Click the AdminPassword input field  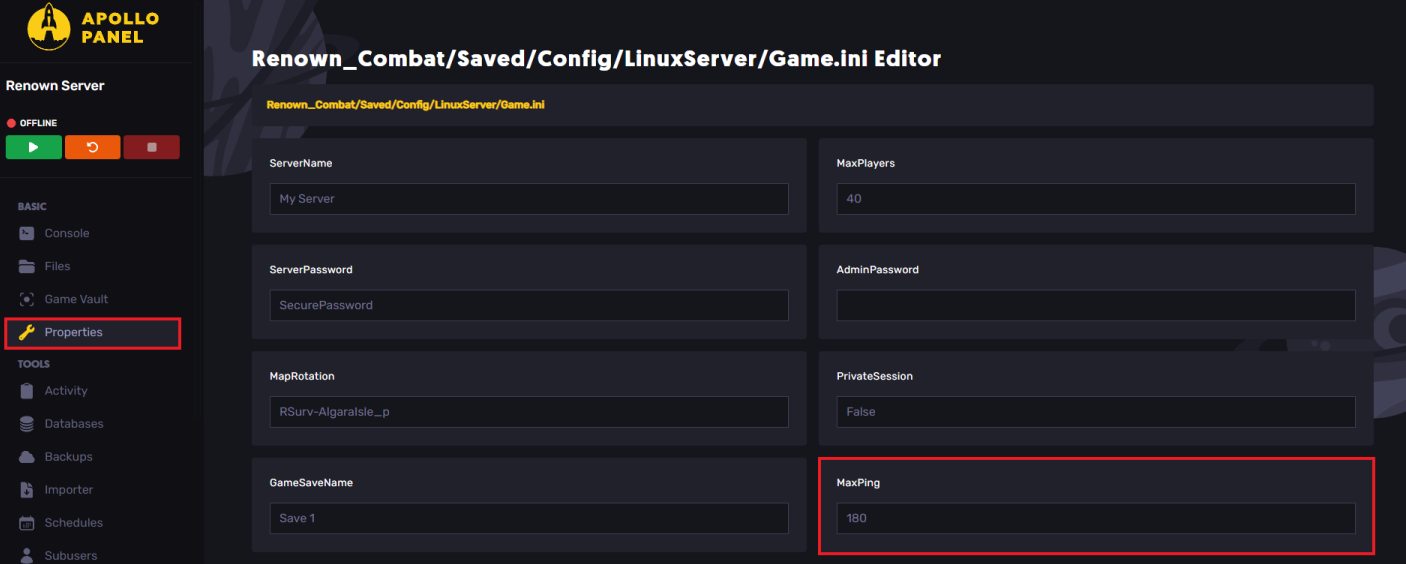(1095, 305)
